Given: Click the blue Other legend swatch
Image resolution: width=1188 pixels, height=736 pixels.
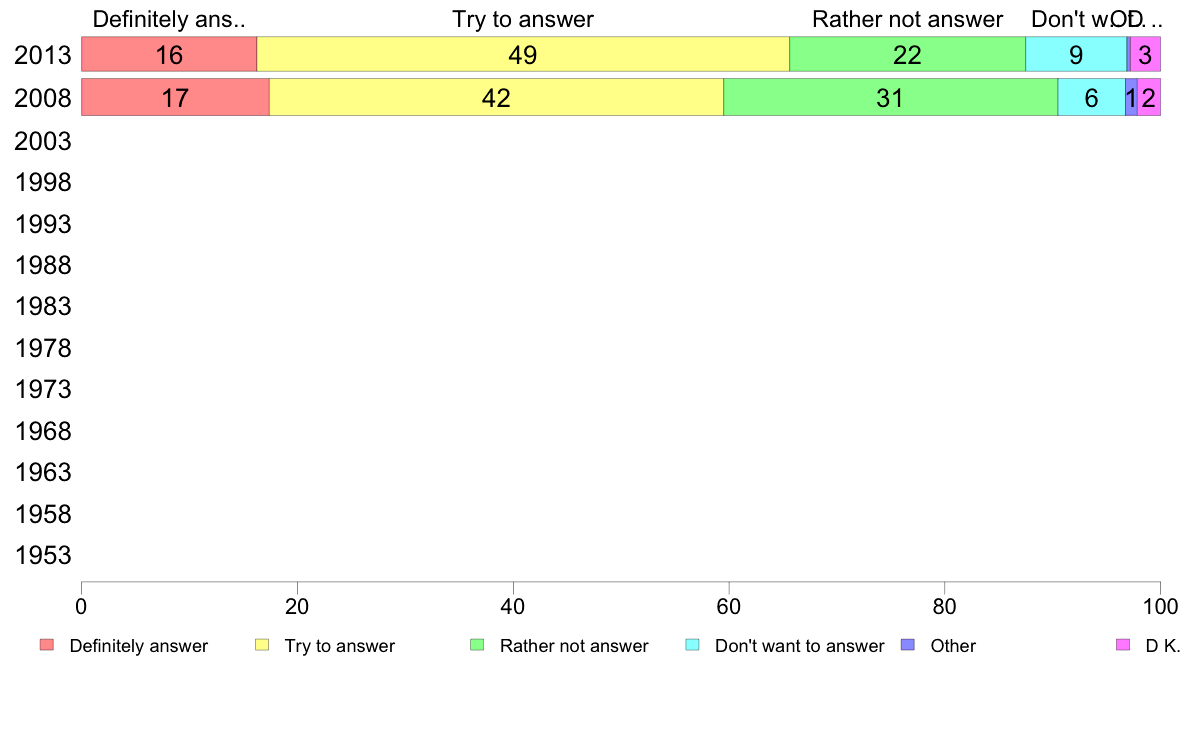Looking at the screenshot, I should pos(908,645).
